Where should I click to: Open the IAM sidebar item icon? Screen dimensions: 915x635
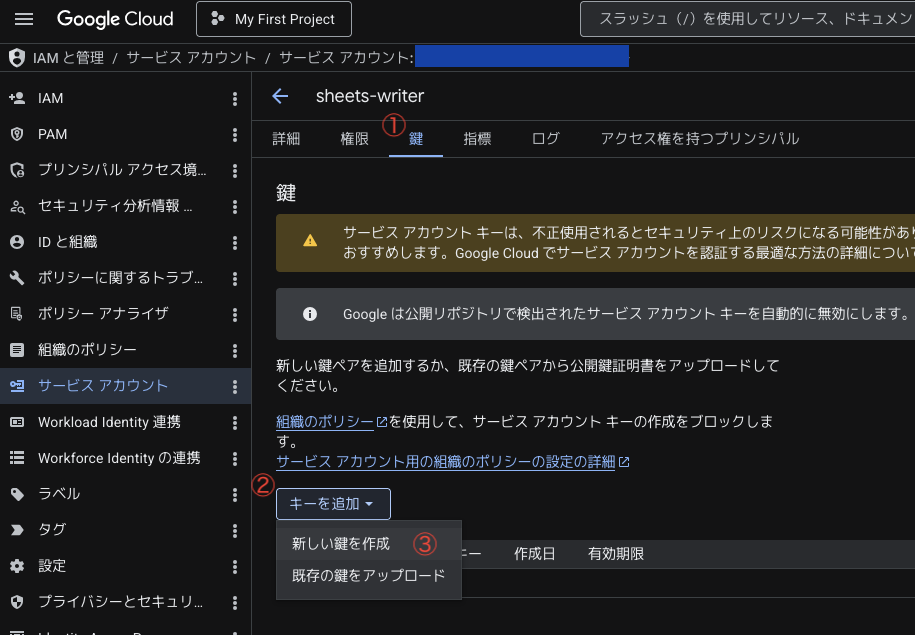click(17, 98)
